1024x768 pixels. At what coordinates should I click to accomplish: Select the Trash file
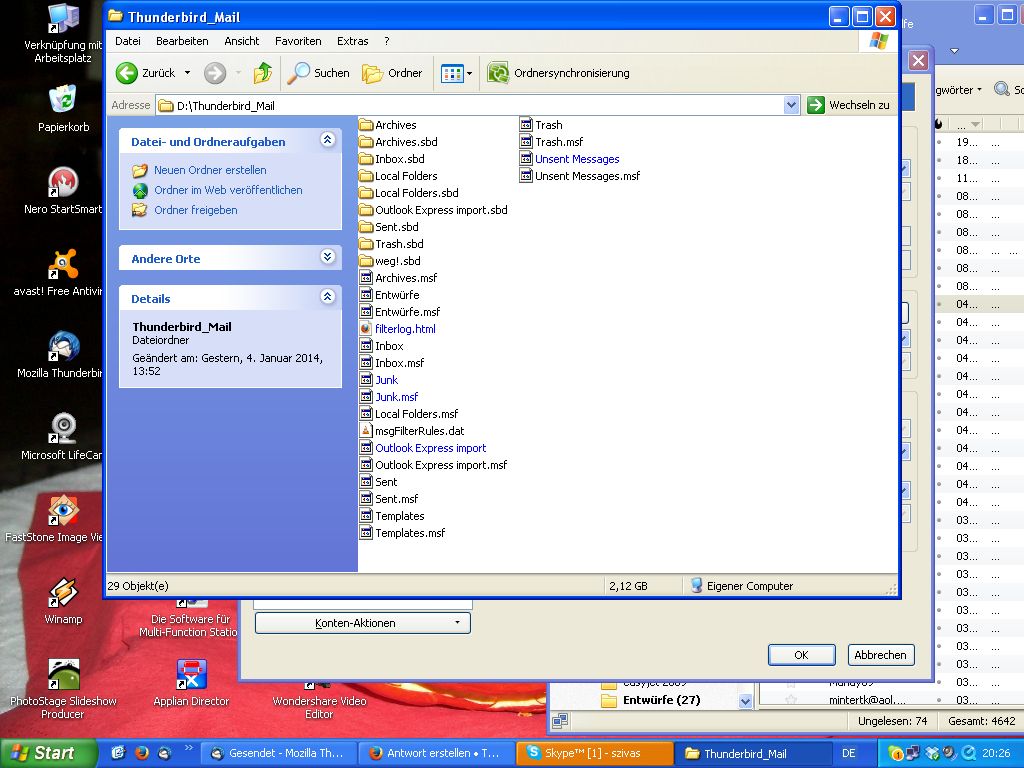pos(541,125)
